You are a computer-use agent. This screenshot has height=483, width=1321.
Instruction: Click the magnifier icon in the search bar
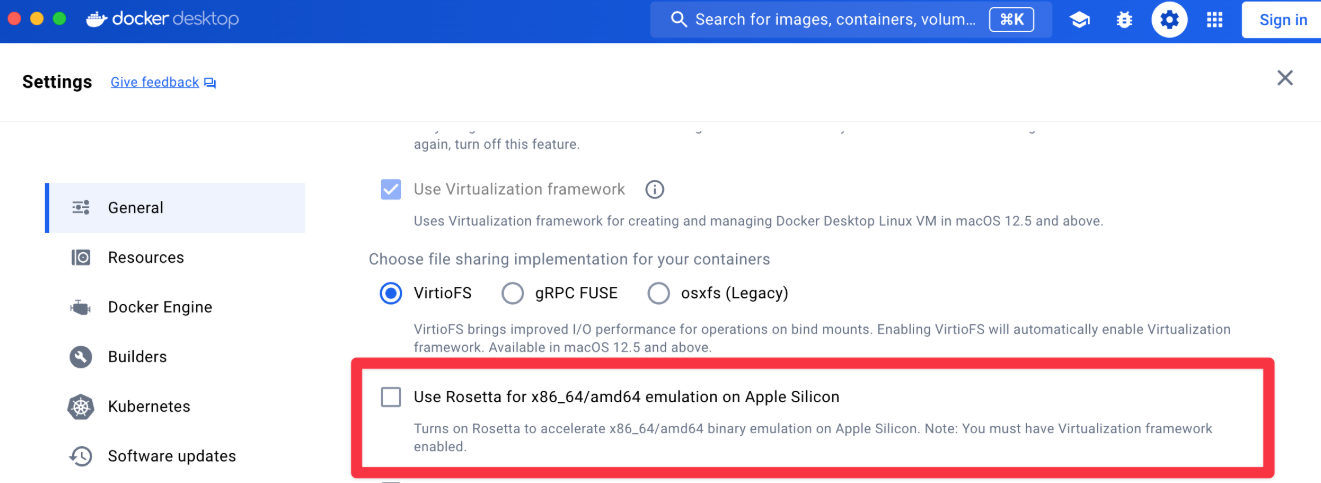[x=679, y=19]
